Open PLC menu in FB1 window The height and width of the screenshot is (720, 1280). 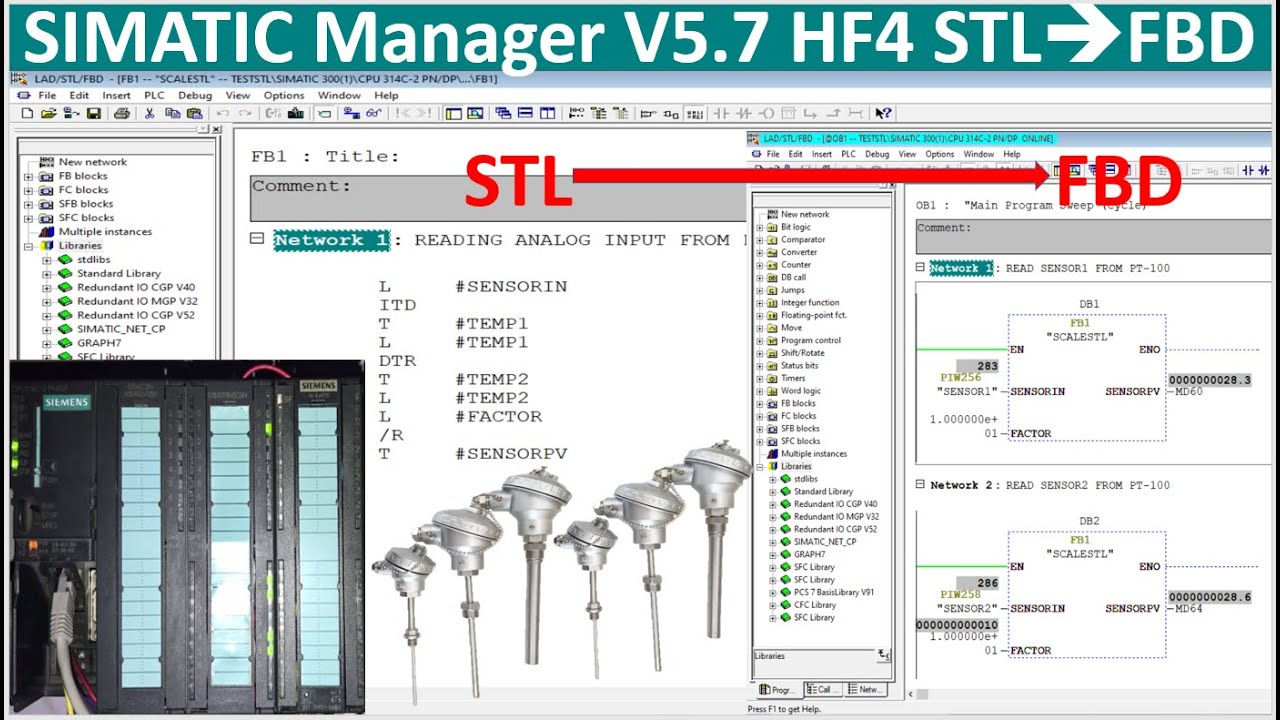[x=154, y=96]
